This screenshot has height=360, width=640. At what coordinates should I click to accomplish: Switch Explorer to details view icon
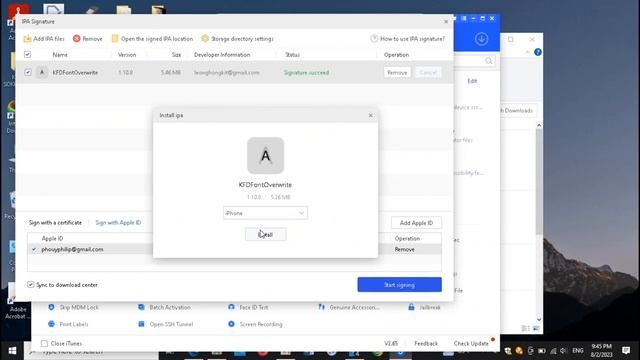click(526, 328)
